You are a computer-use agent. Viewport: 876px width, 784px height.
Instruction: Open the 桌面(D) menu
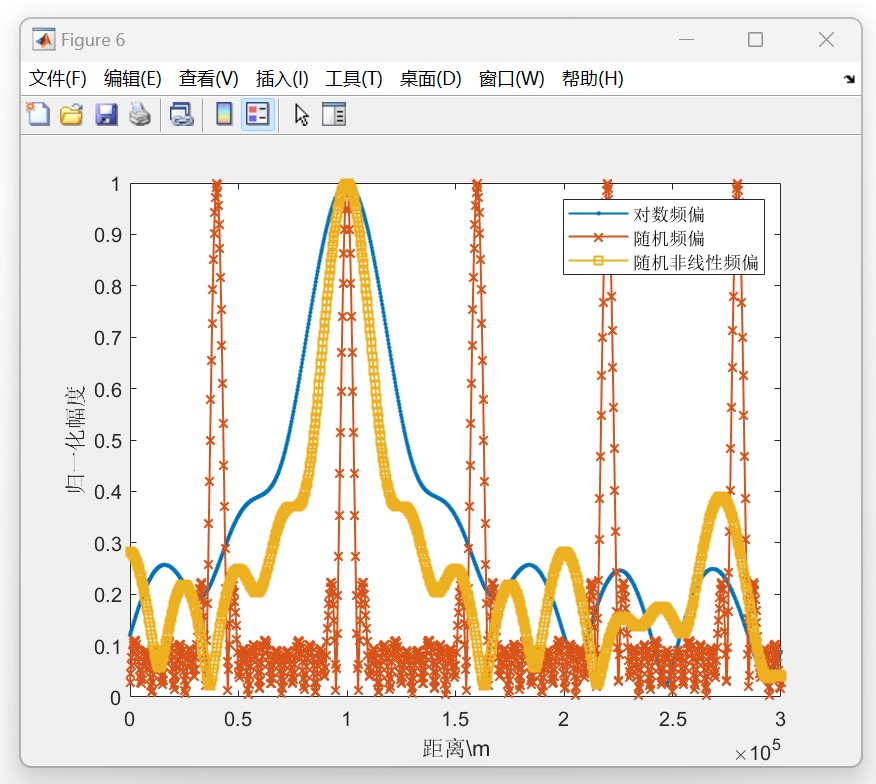pos(430,79)
